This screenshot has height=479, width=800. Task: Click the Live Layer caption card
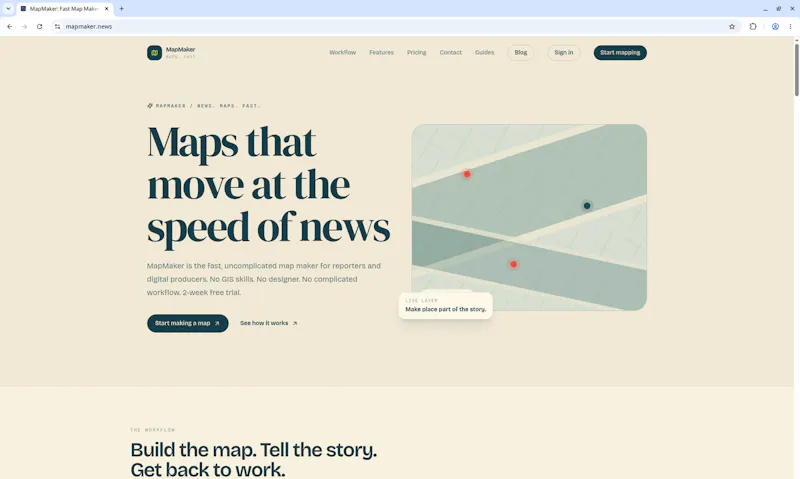(x=445, y=305)
